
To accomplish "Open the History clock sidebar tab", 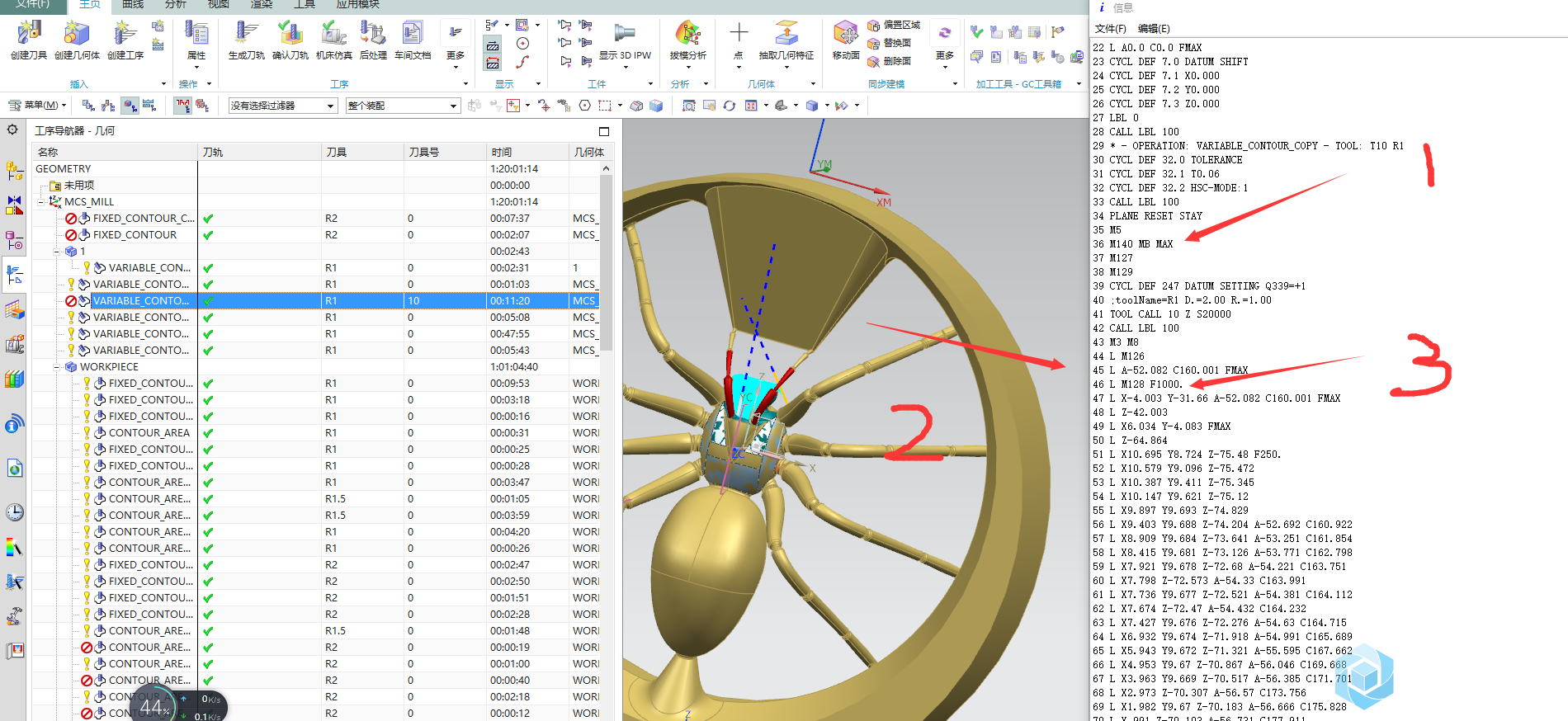I will tap(15, 512).
